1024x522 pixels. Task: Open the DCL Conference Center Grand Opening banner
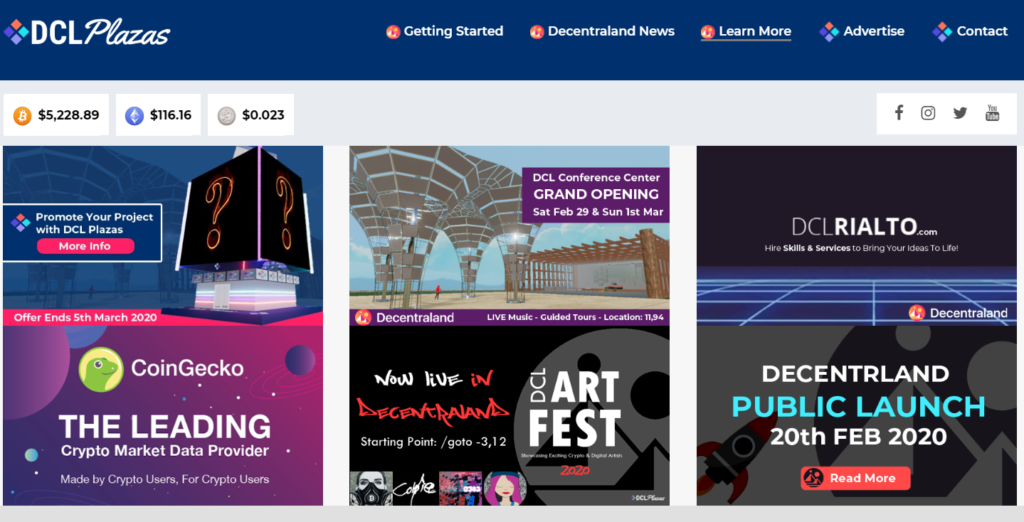pos(509,236)
